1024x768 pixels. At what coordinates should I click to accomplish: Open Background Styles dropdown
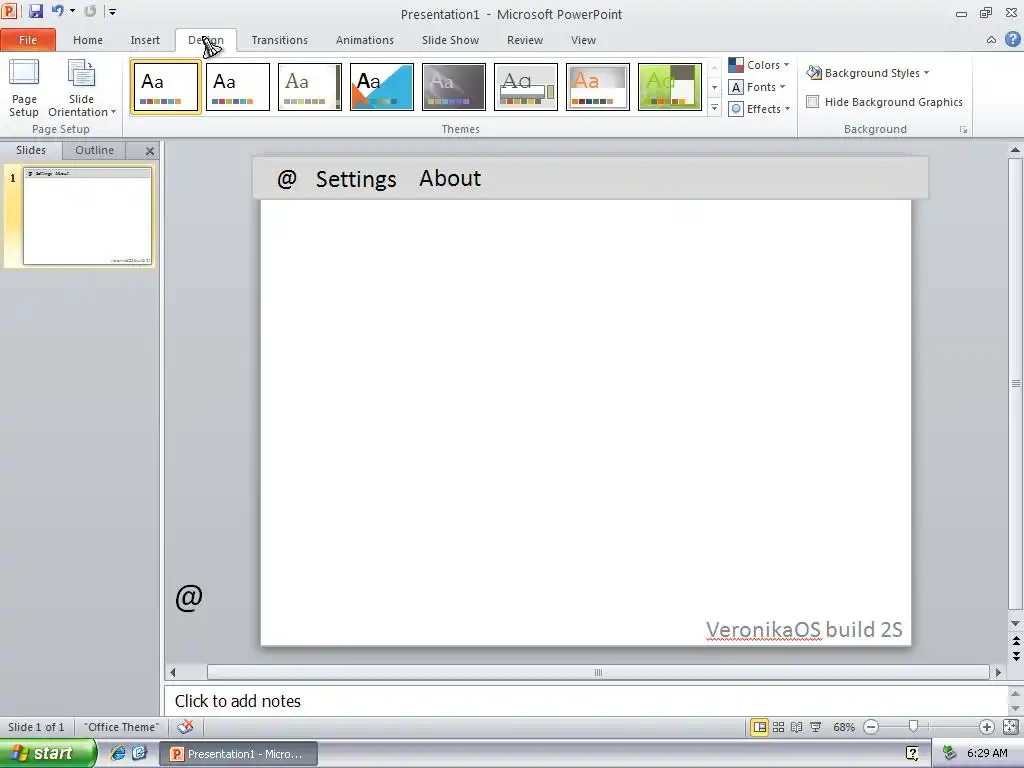click(868, 72)
